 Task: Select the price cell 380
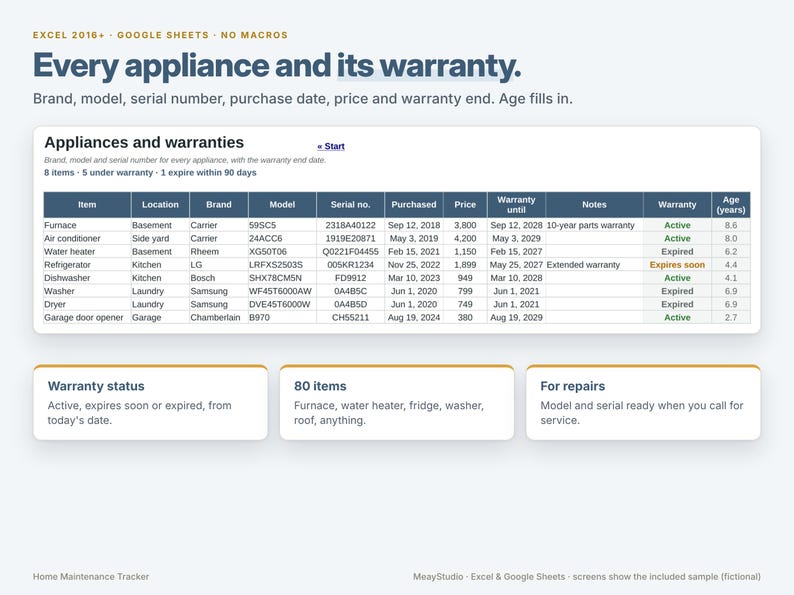pos(465,318)
